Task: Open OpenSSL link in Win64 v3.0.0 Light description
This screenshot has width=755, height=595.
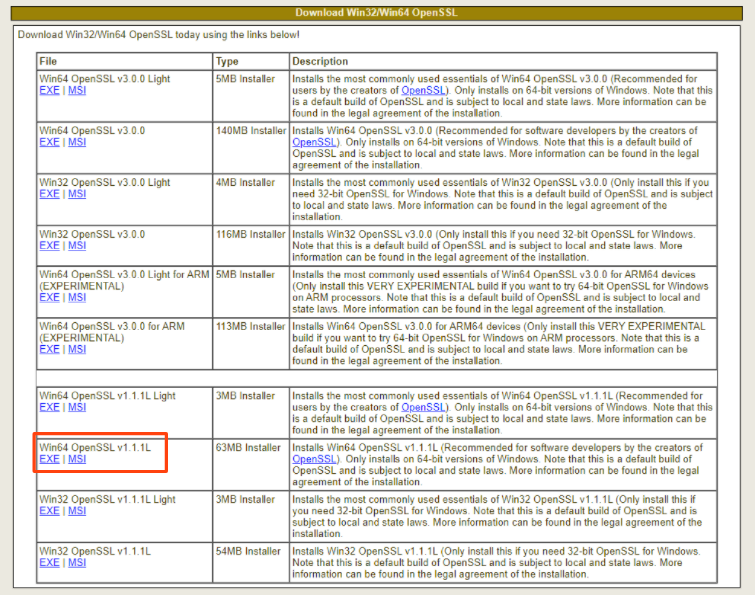Action: [x=423, y=91]
